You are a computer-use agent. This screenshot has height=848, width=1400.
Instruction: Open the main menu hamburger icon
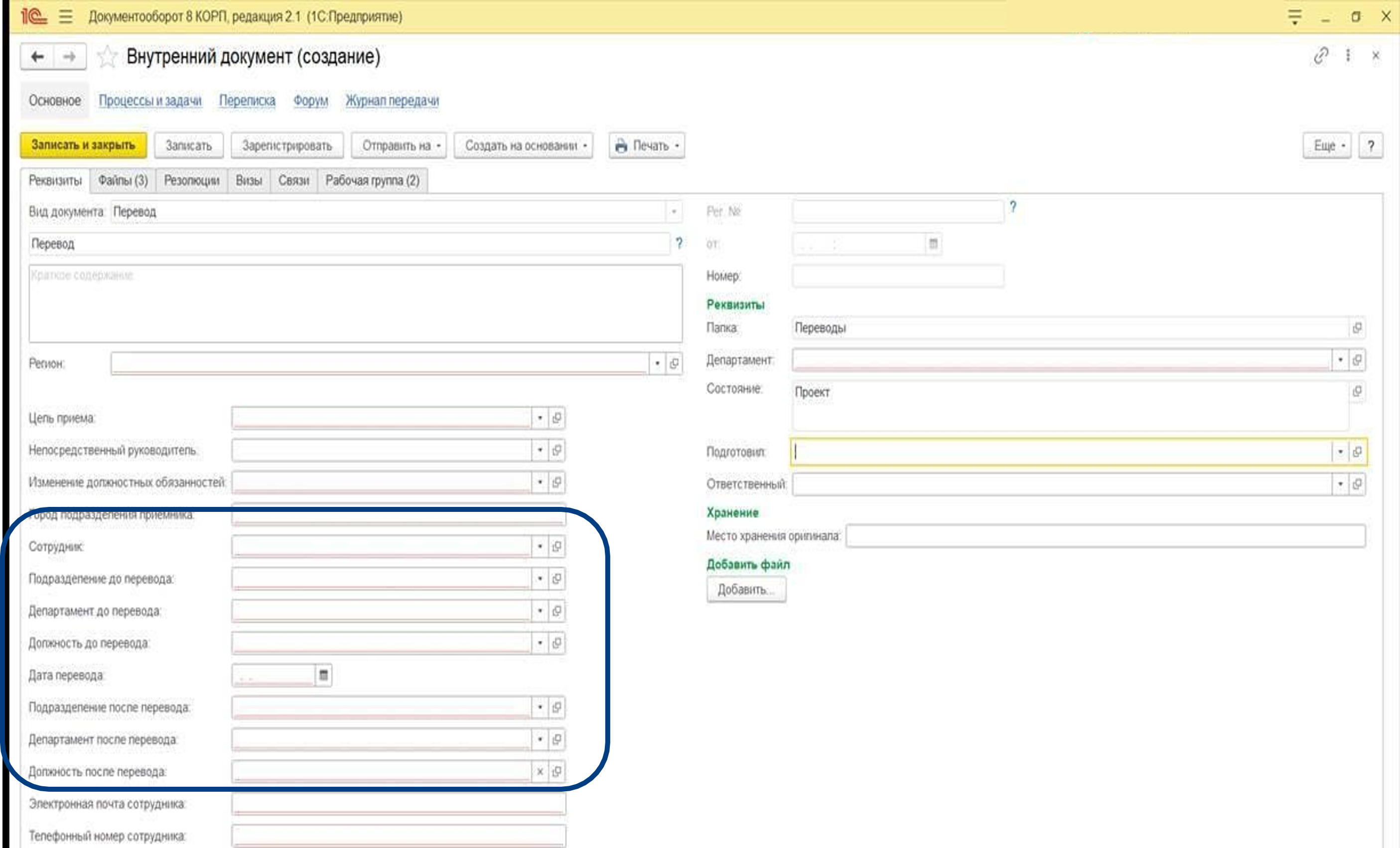point(66,16)
